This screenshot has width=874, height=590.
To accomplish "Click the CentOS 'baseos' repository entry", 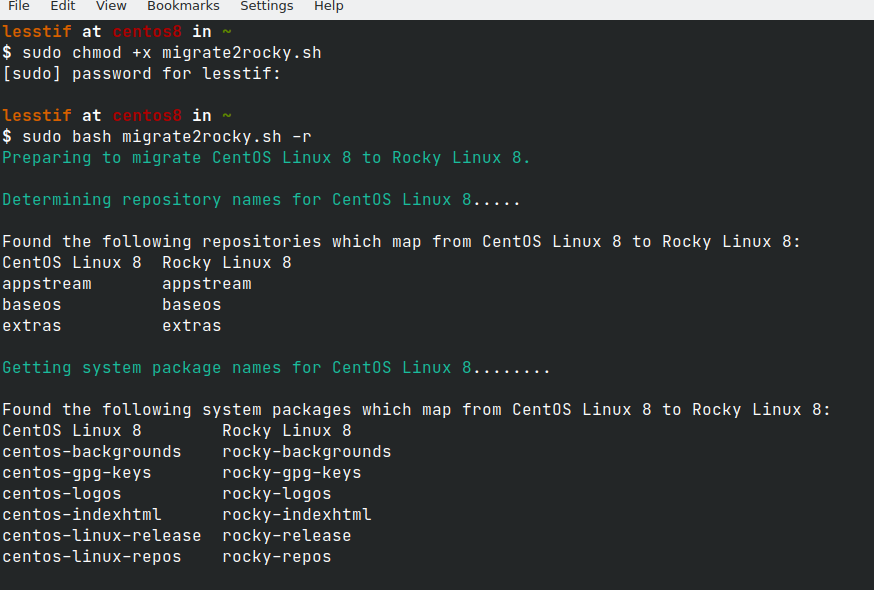I will (32, 305).
